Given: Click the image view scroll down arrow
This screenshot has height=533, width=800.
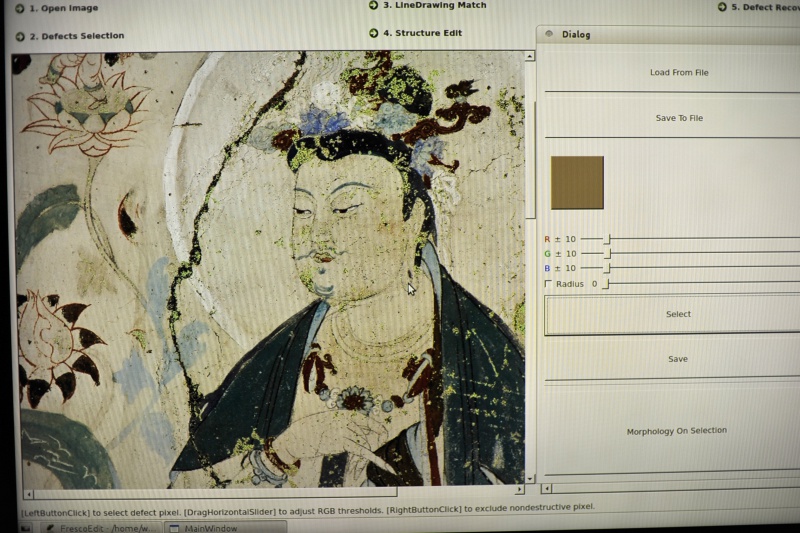Looking at the screenshot, I should pos(530,478).
